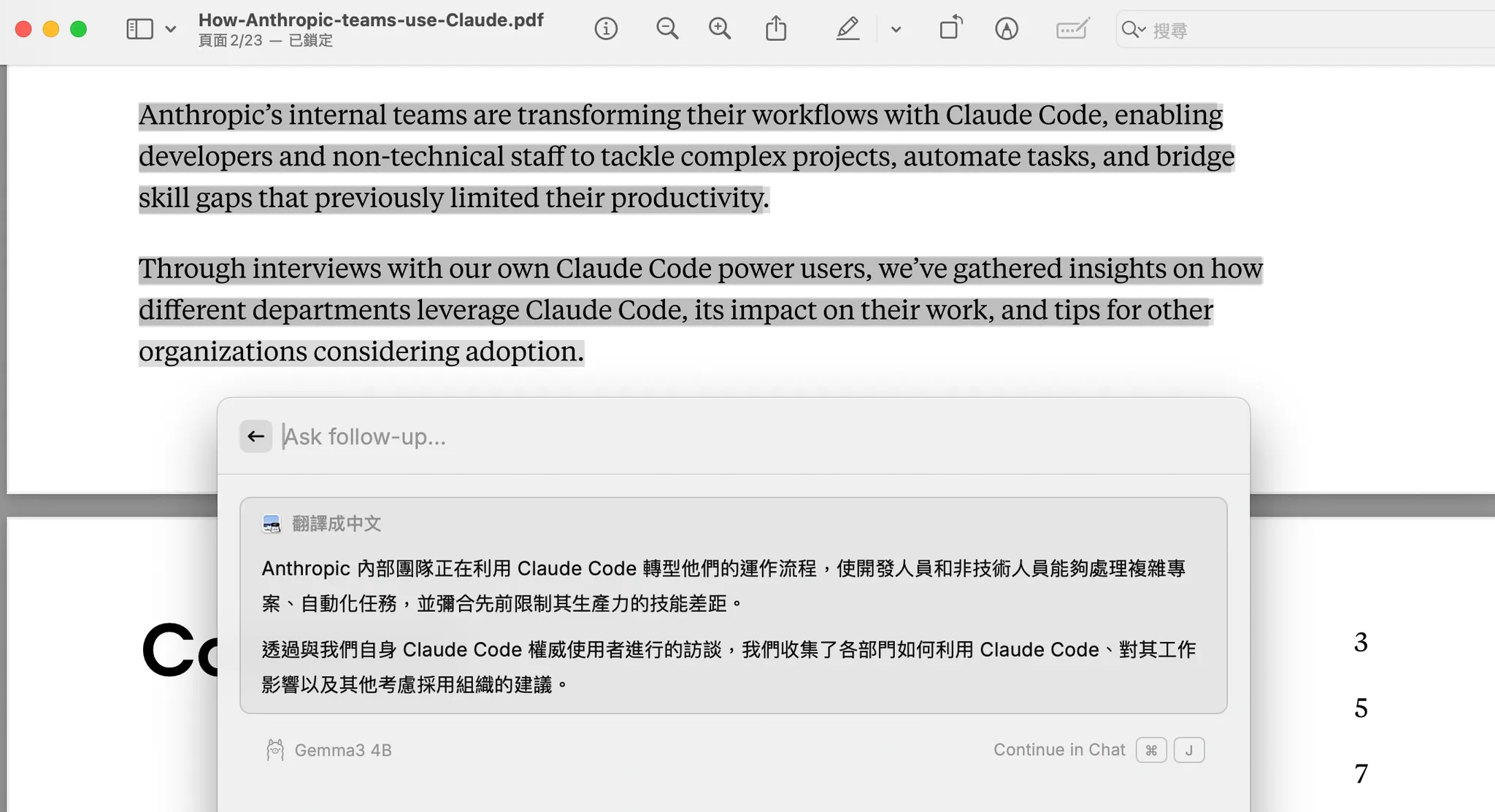
Task: Click the yellow minimize window button
Action: tap(51, 29)
